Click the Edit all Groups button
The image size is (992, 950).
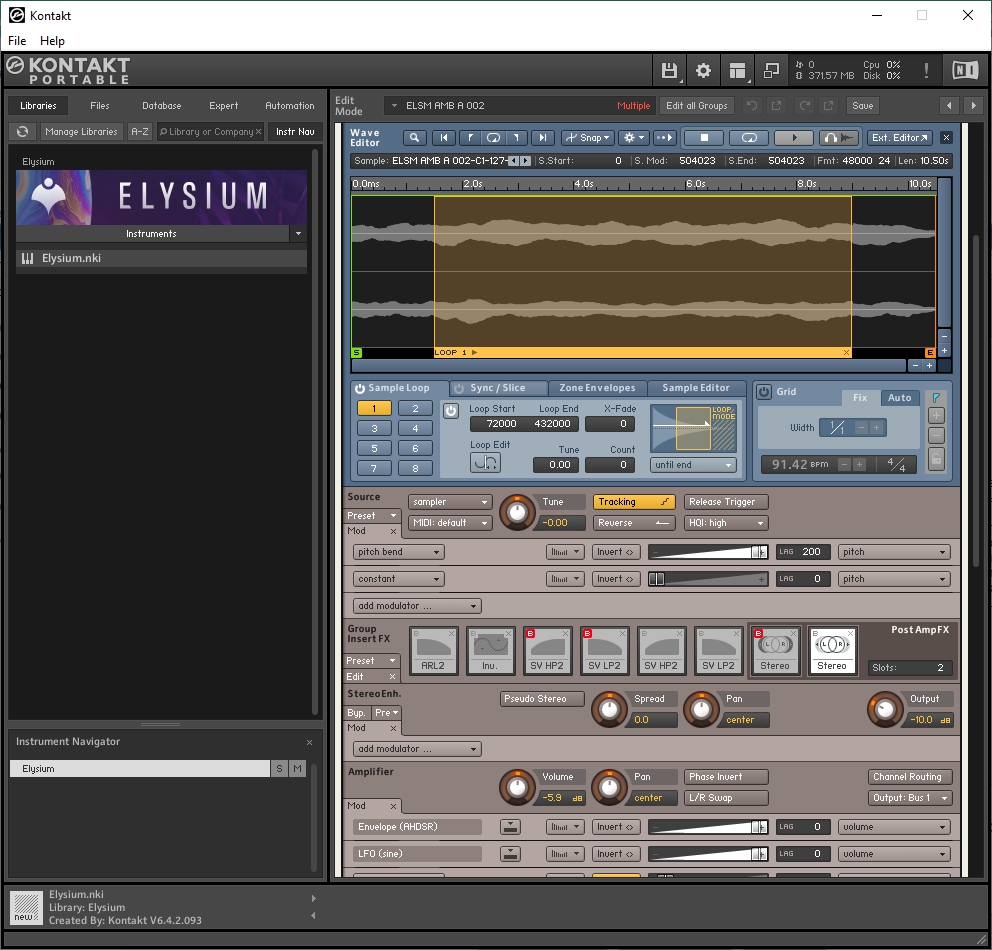(x=697, y=106)
